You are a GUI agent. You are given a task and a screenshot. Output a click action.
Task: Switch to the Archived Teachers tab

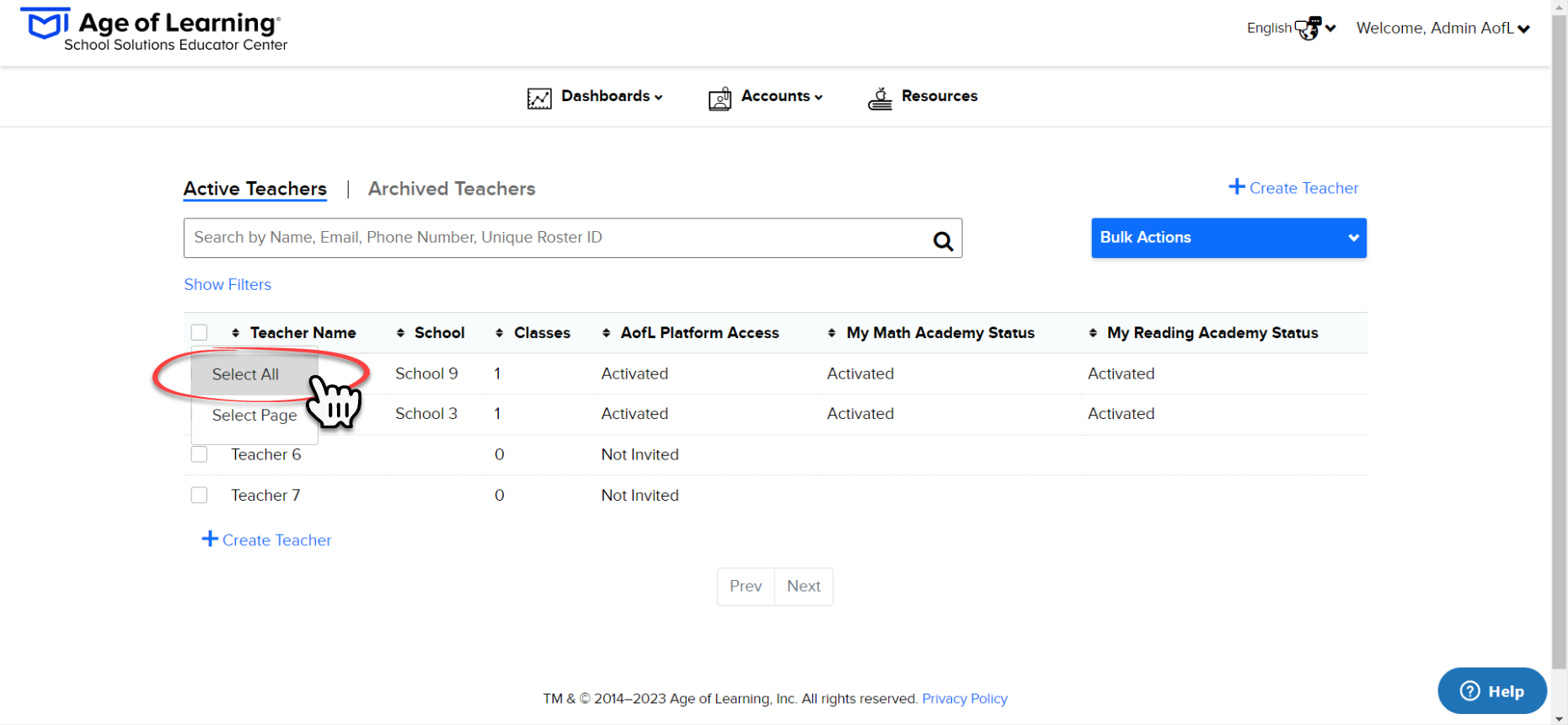(452, 189)
